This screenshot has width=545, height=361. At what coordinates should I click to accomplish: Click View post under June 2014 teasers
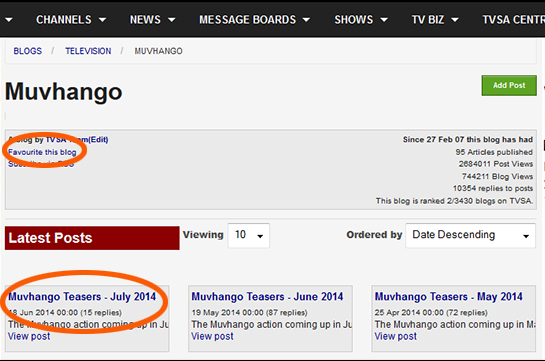(212, 336)
